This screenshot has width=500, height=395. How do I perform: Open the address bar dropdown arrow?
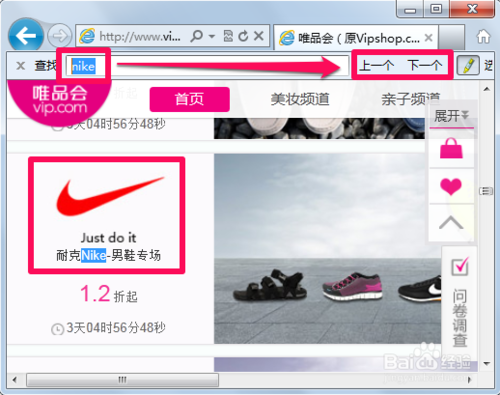point(212,36)
